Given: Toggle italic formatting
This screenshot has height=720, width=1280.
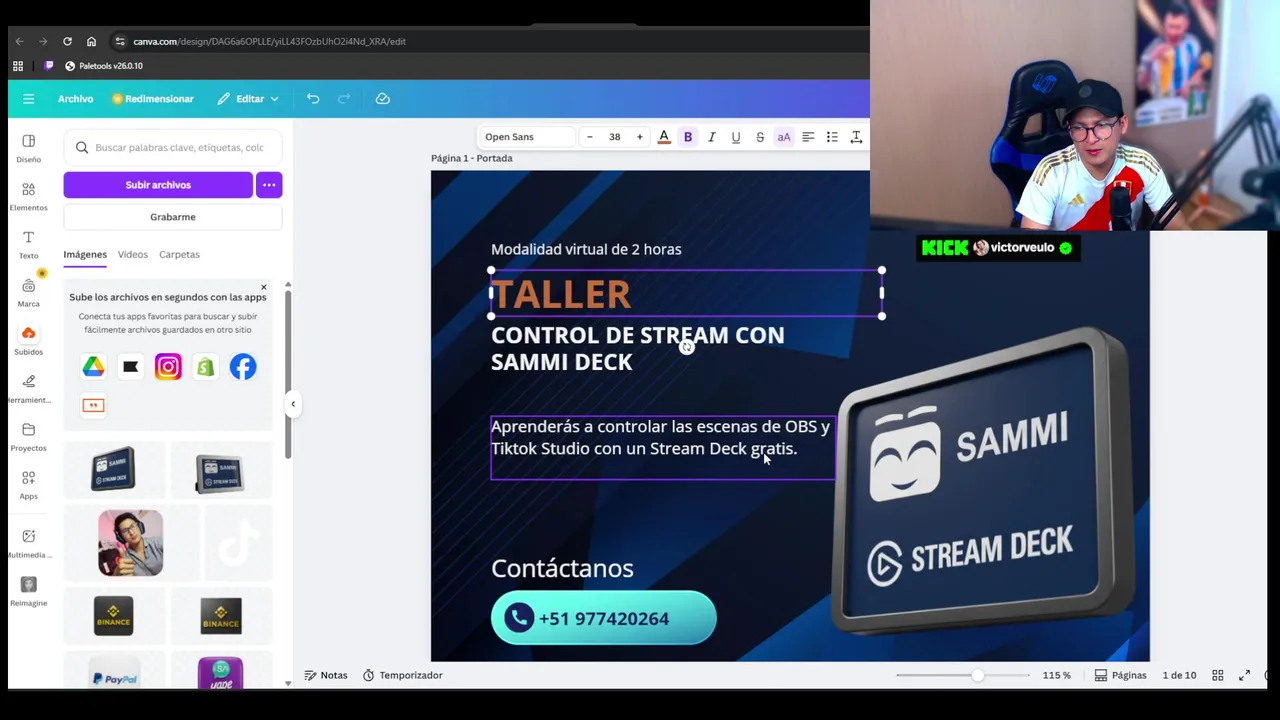Looking at the screenshot, I should (712, 137).
